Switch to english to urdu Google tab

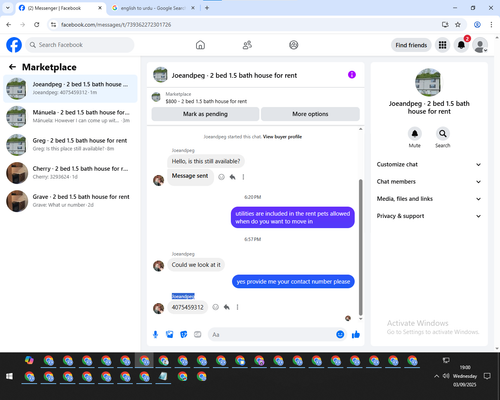pos(153,8)
